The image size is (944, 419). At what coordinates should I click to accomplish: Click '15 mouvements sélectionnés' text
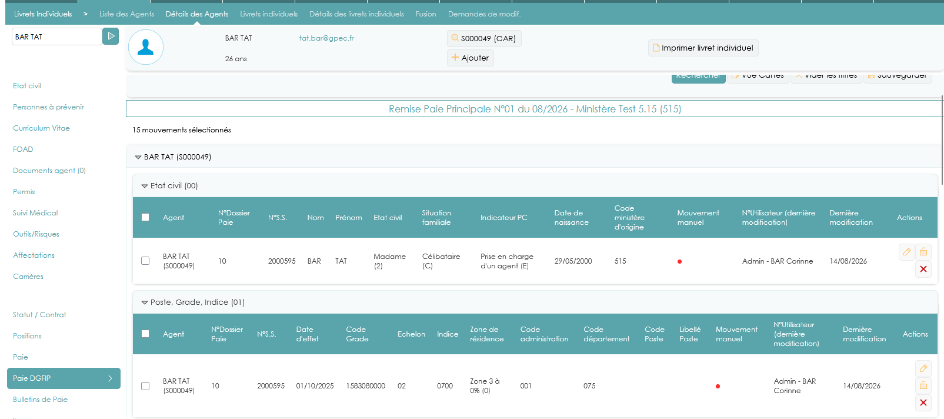tap(182, 130)
